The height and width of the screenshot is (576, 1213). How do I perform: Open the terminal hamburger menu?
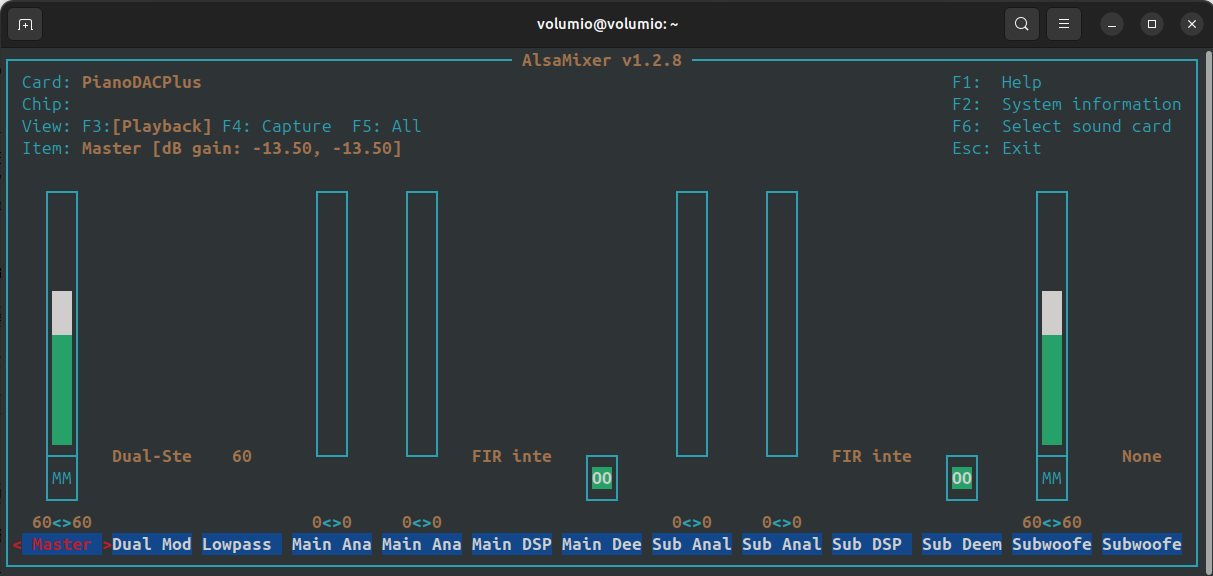(x=1065, y=24)
